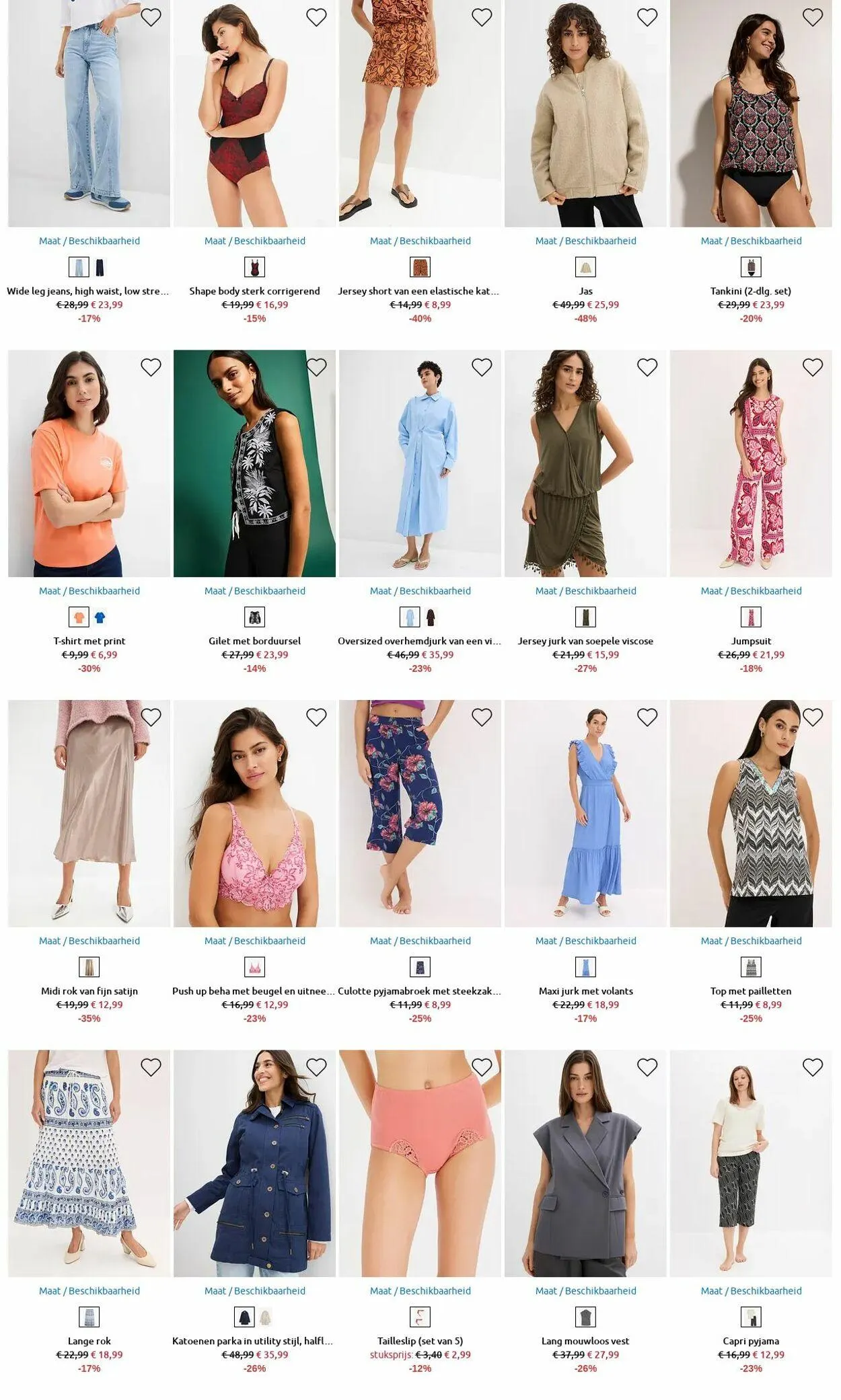Heart the orange T-shirt met print
The height and width of the screenshot is (1400, 841).
point(151,367)
